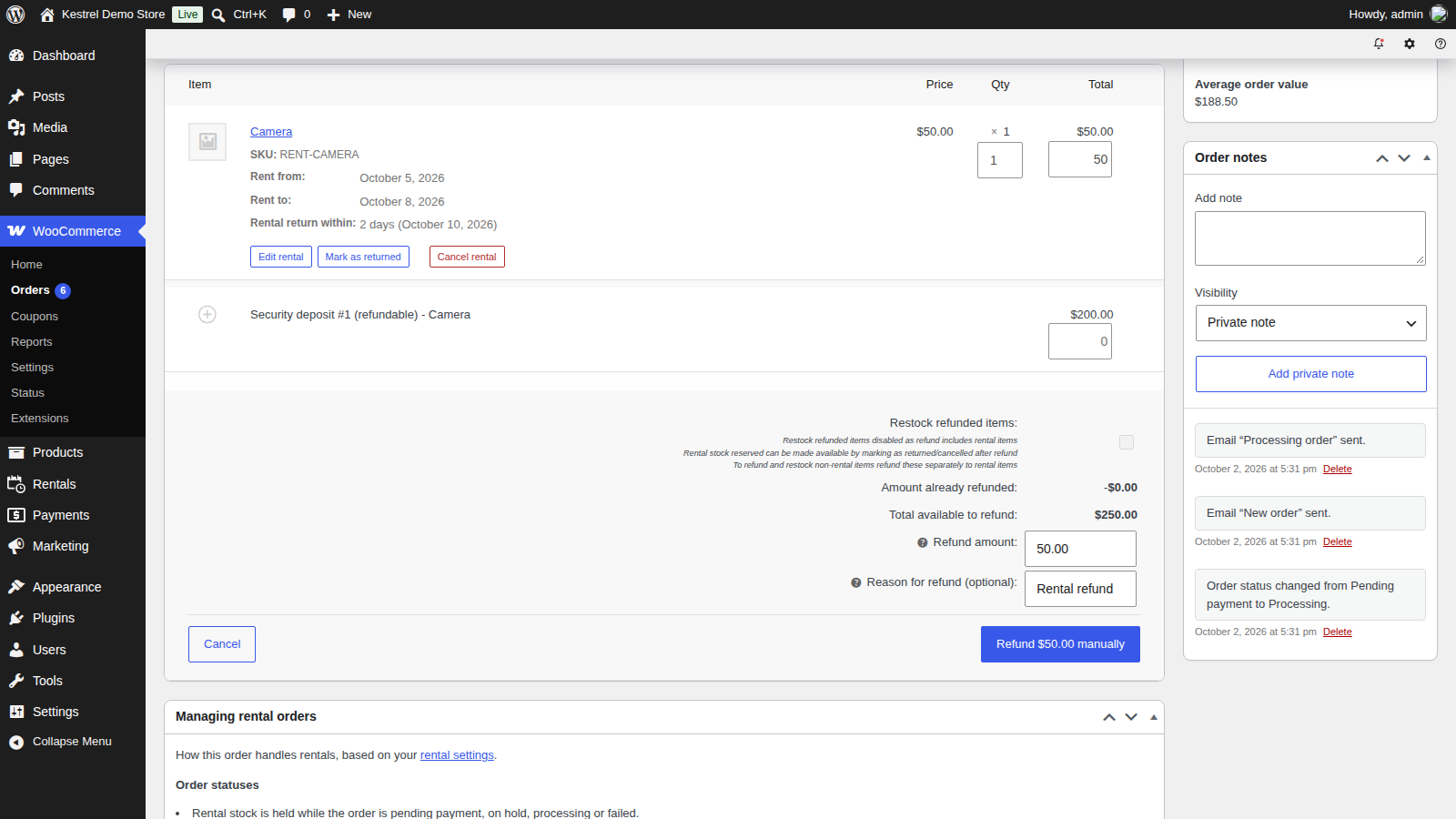This screenshot has height=819, width=1456.
Task: Open the gear display settings icon
Action: [x=1410, y=44]
